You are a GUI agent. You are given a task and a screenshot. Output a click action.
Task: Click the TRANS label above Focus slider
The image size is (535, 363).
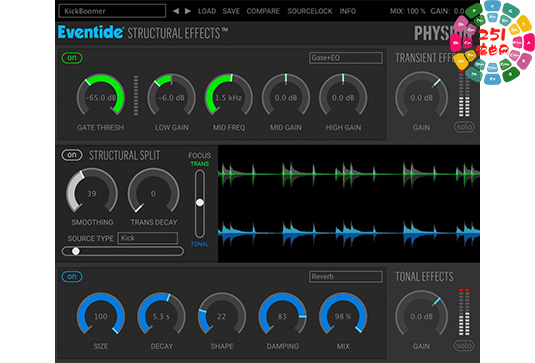[200, 164]
